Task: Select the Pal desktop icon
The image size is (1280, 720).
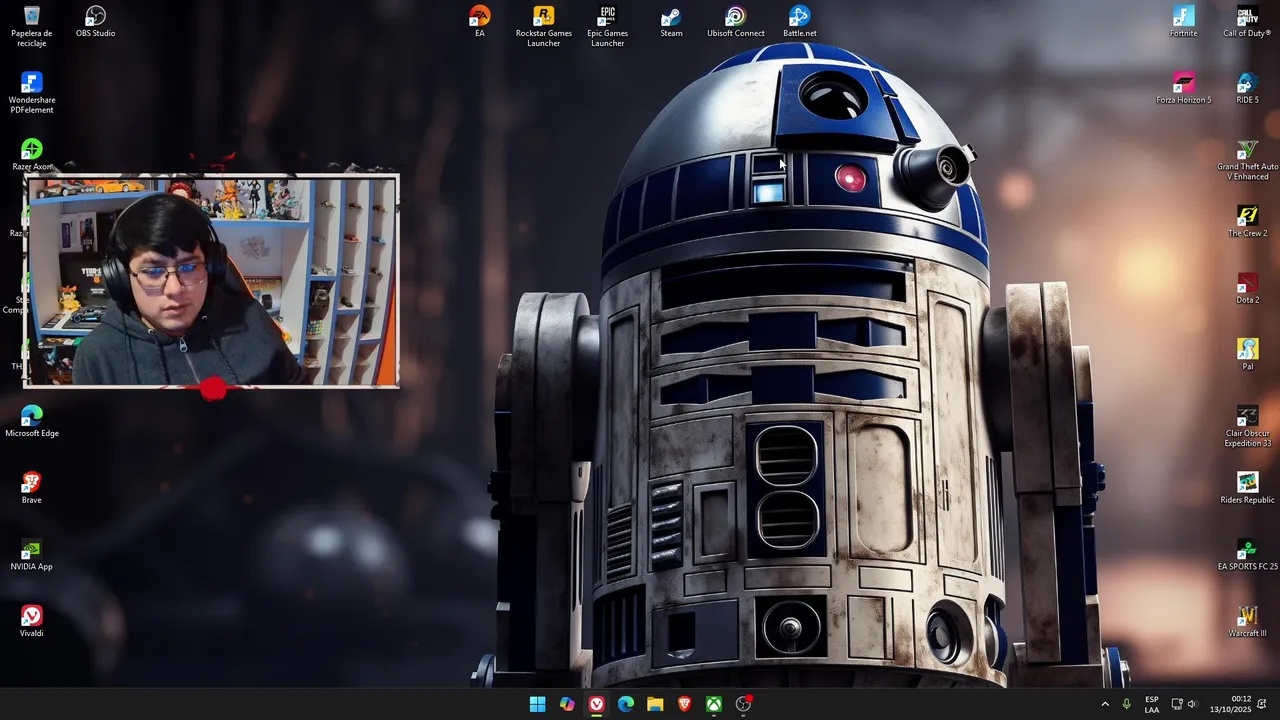Action: pyautogui.click(x=1248, y=355)
